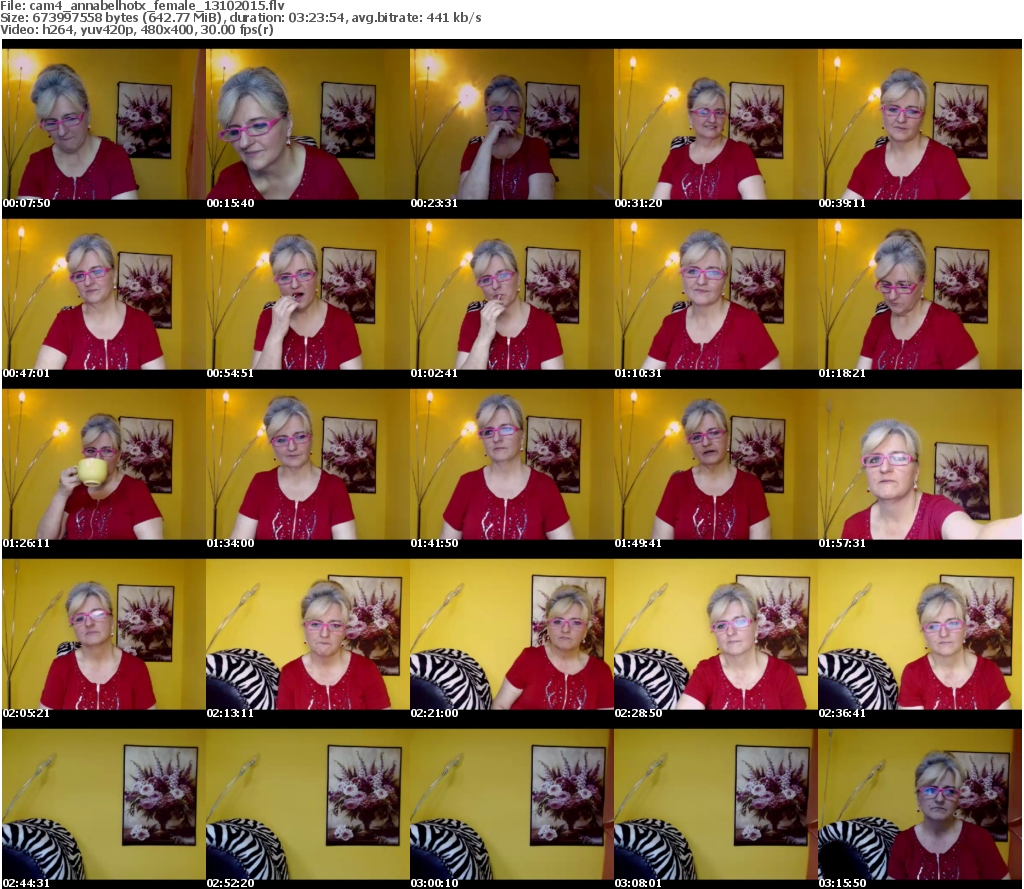
Task: Select the thumbnail at 01:49:41
Action: coord(715,464)
